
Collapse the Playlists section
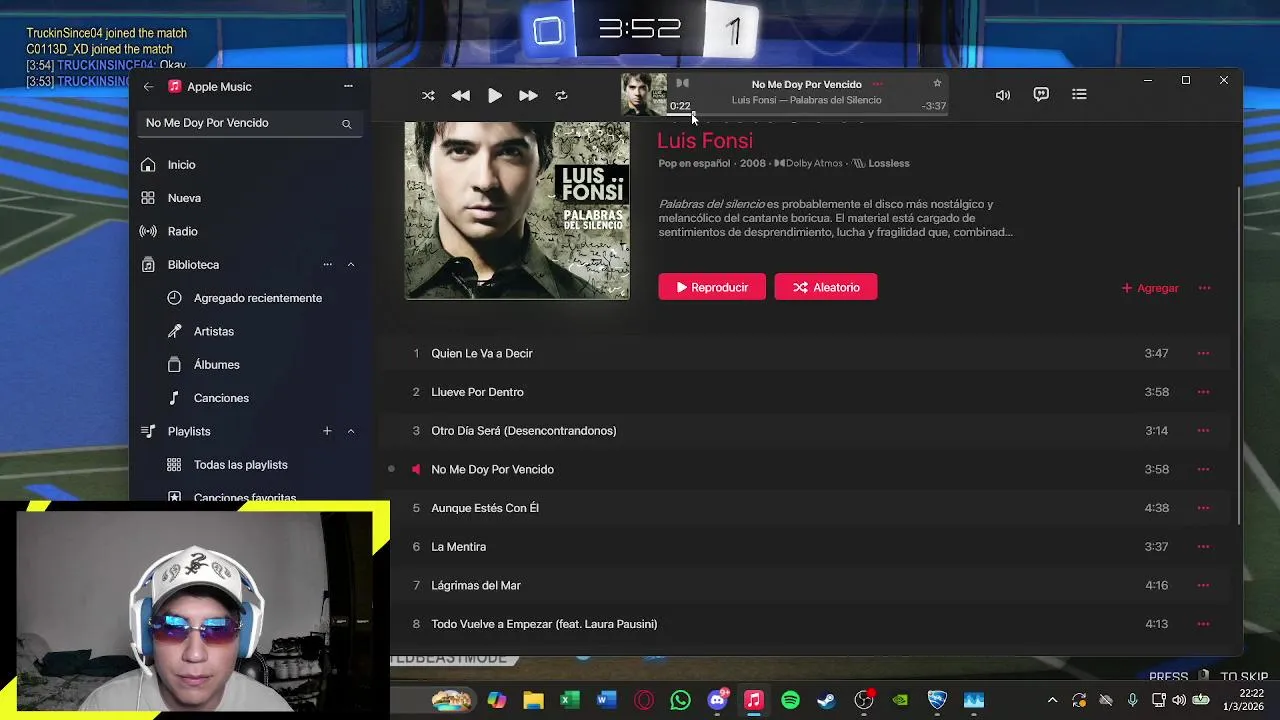[351, 431]
